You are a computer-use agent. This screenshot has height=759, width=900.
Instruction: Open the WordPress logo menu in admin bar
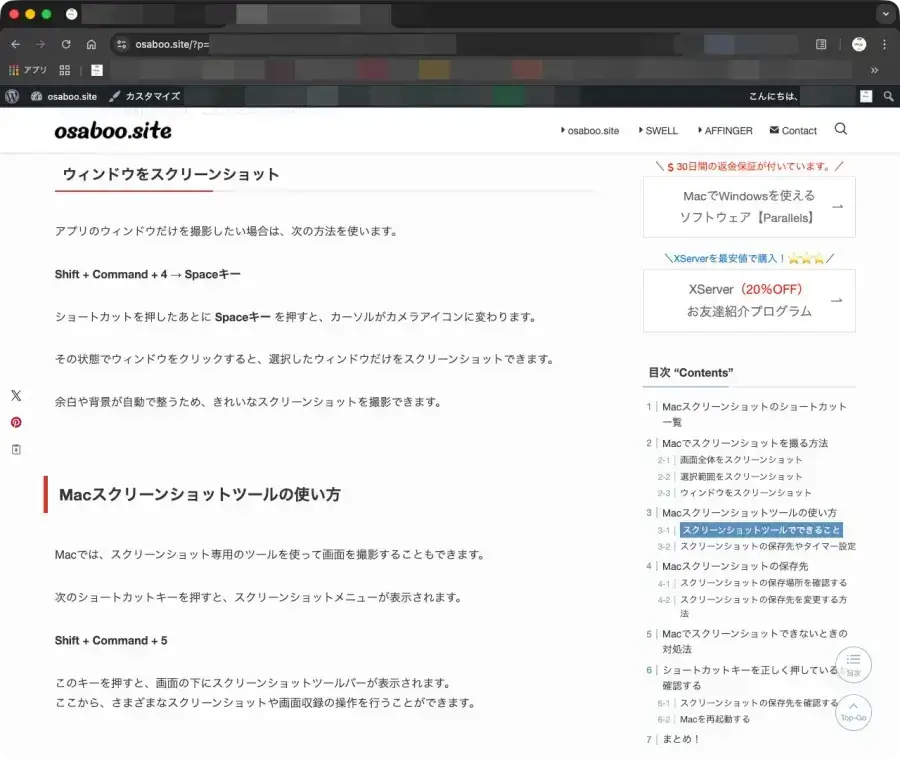pos(10,96)
